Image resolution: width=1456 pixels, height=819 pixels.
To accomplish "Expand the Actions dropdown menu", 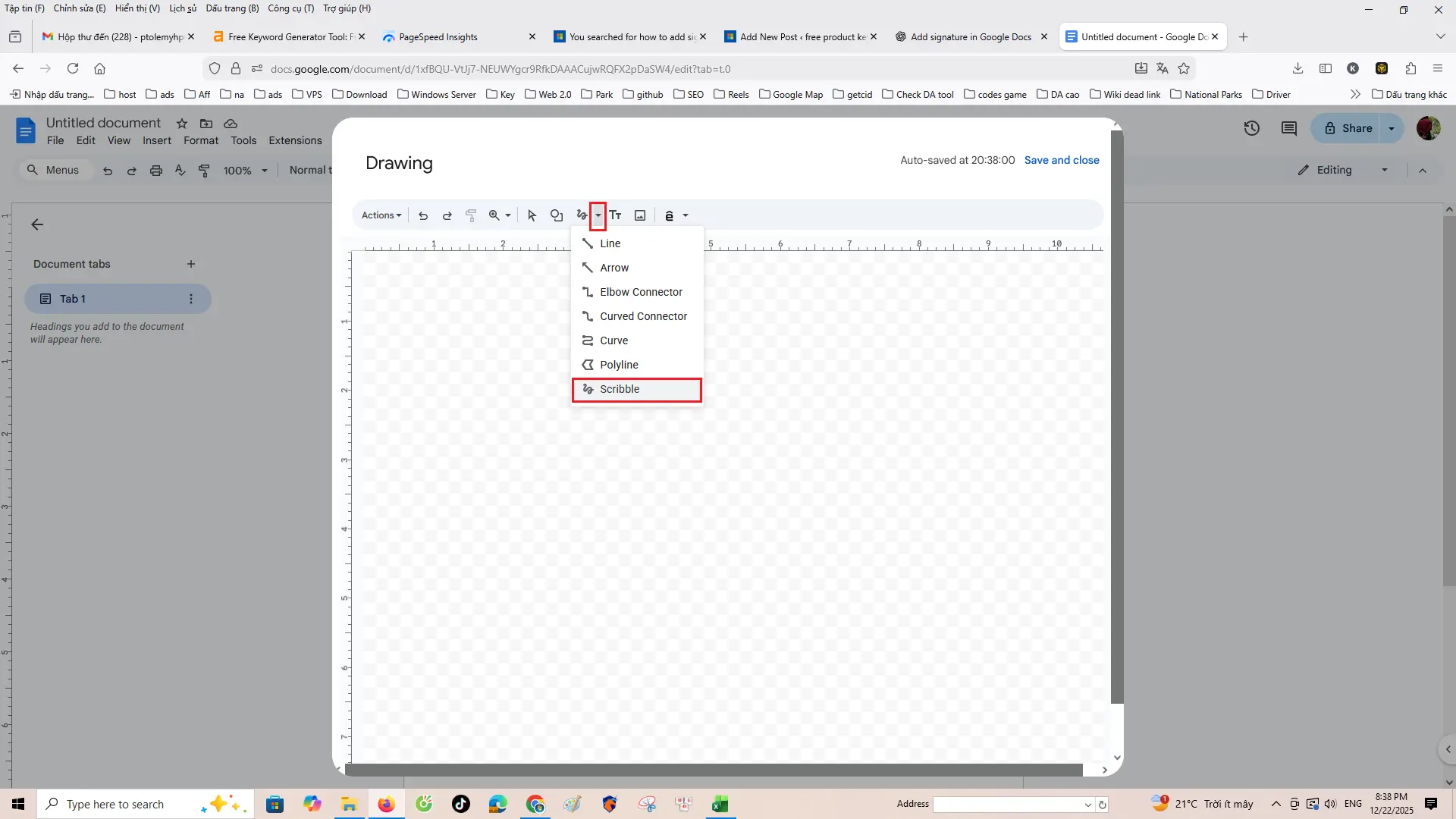I will click(381, 215).
